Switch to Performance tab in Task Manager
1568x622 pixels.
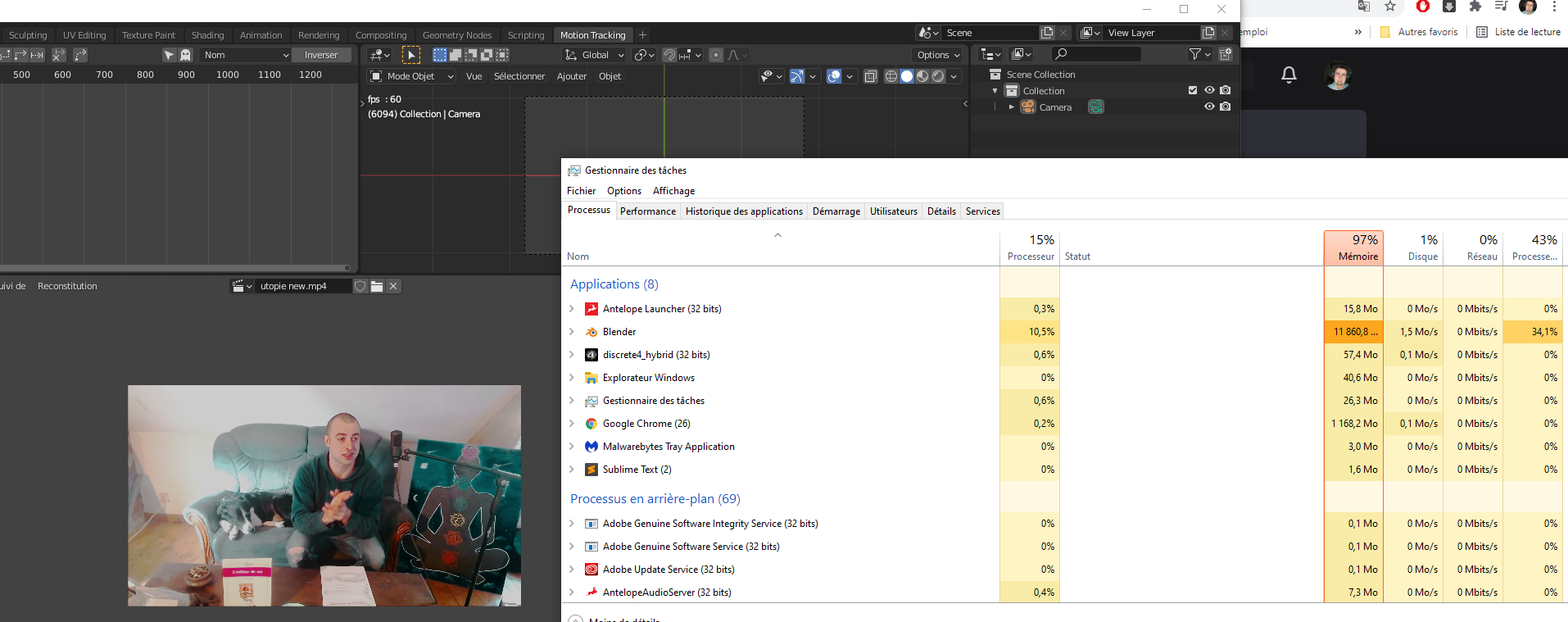pos(648,211)
